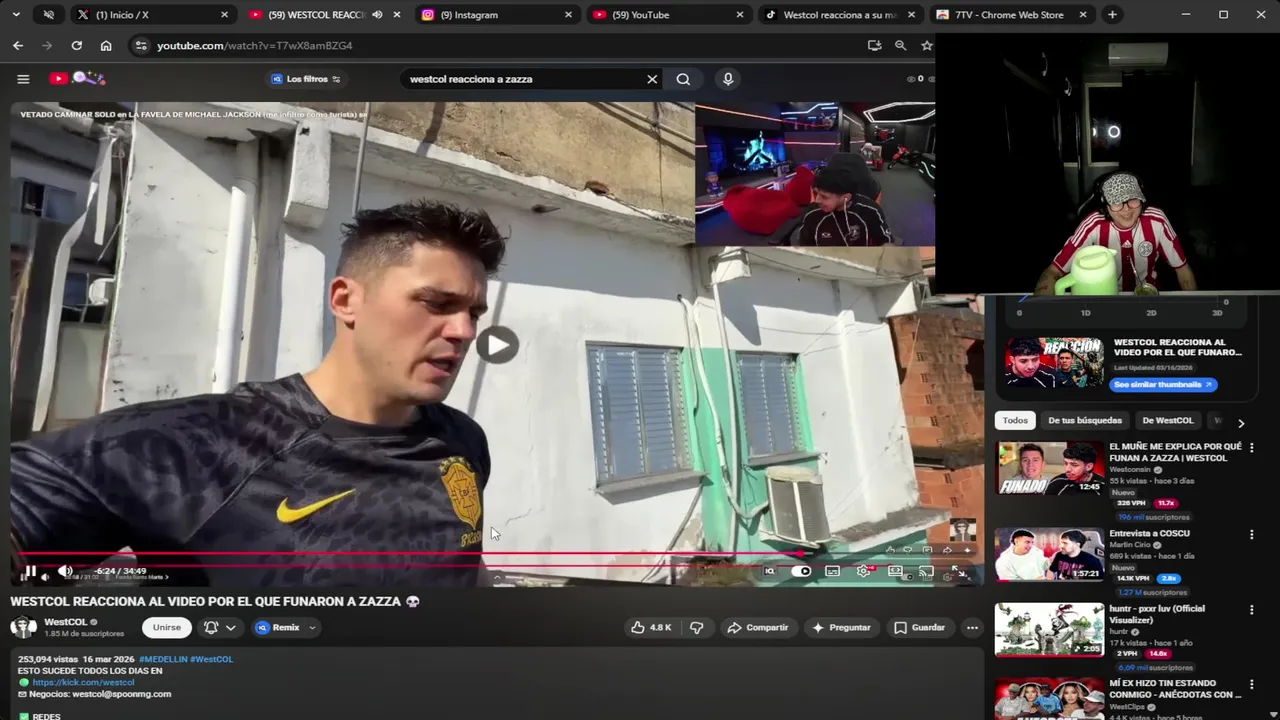Screen dimensions: 1280x720
Task: Toggle the autoplay switch in the player
Action: pos(801,571)
